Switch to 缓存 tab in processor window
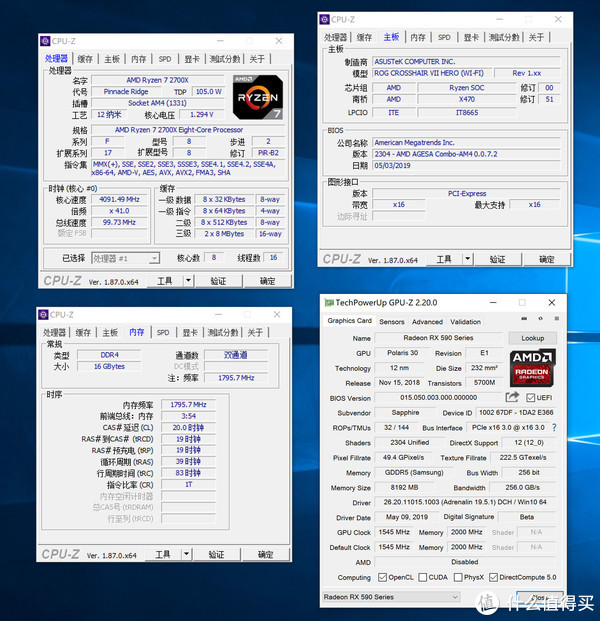 point(85,59)
